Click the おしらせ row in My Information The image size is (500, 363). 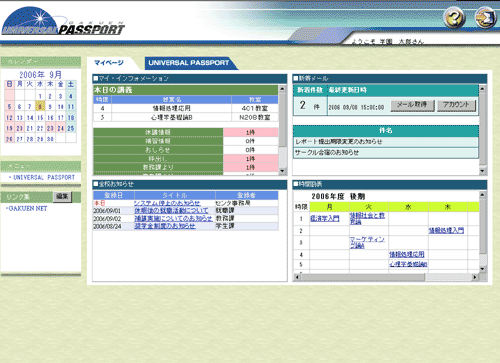(x=186, y=150)
